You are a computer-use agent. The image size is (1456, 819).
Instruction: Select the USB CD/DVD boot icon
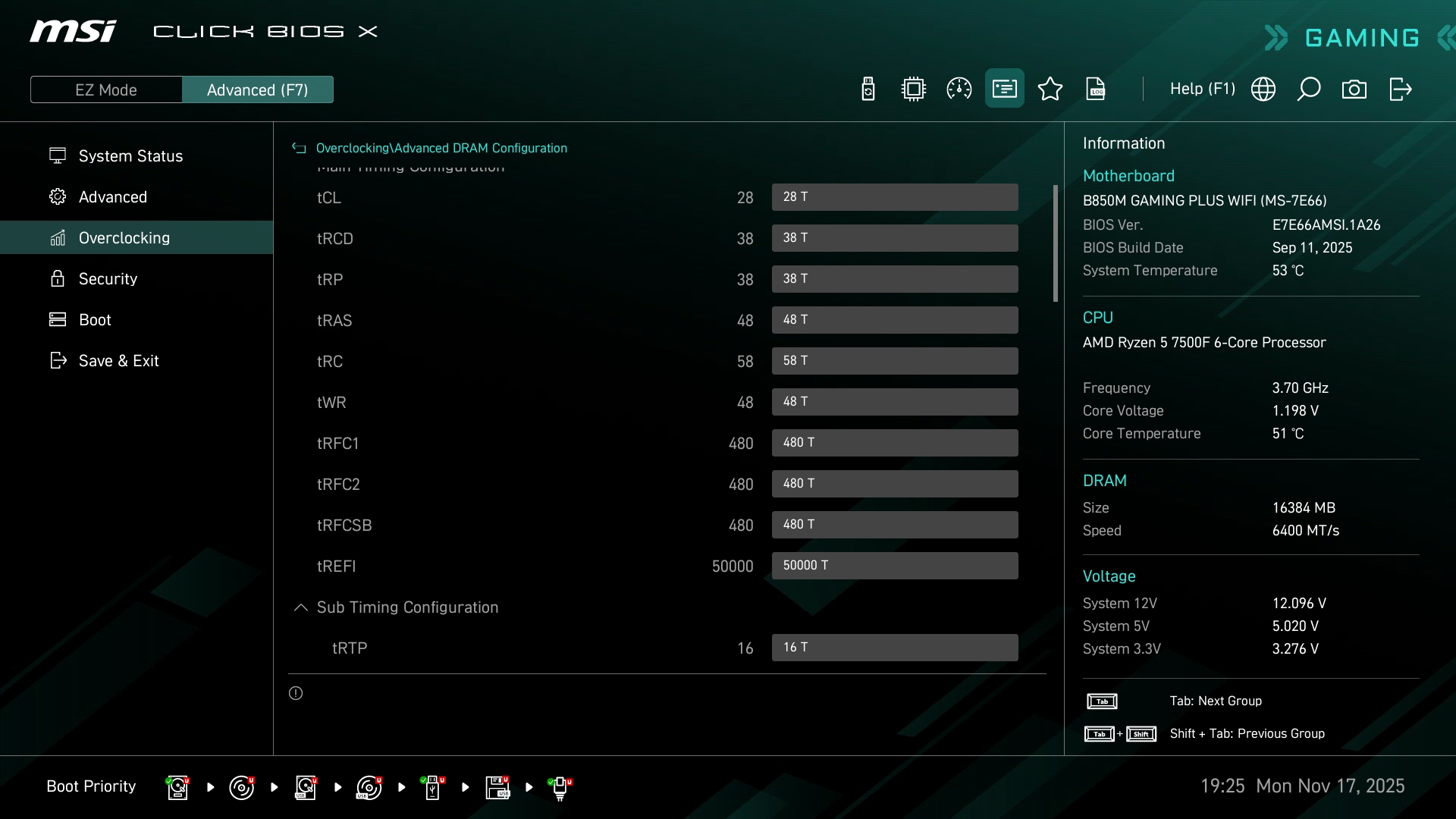[x=369, y=787]
